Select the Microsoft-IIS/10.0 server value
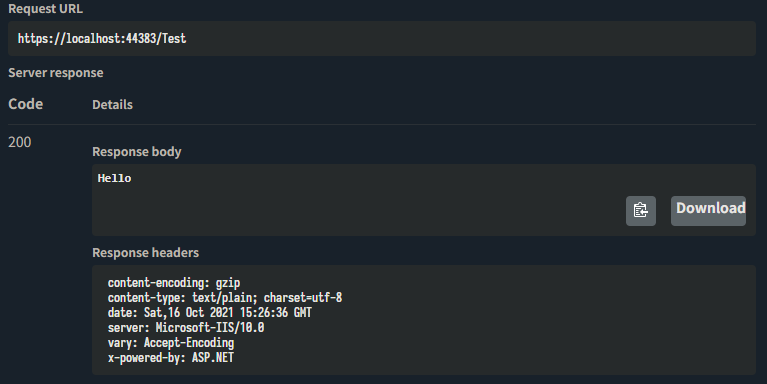 (x=210, y=327)
